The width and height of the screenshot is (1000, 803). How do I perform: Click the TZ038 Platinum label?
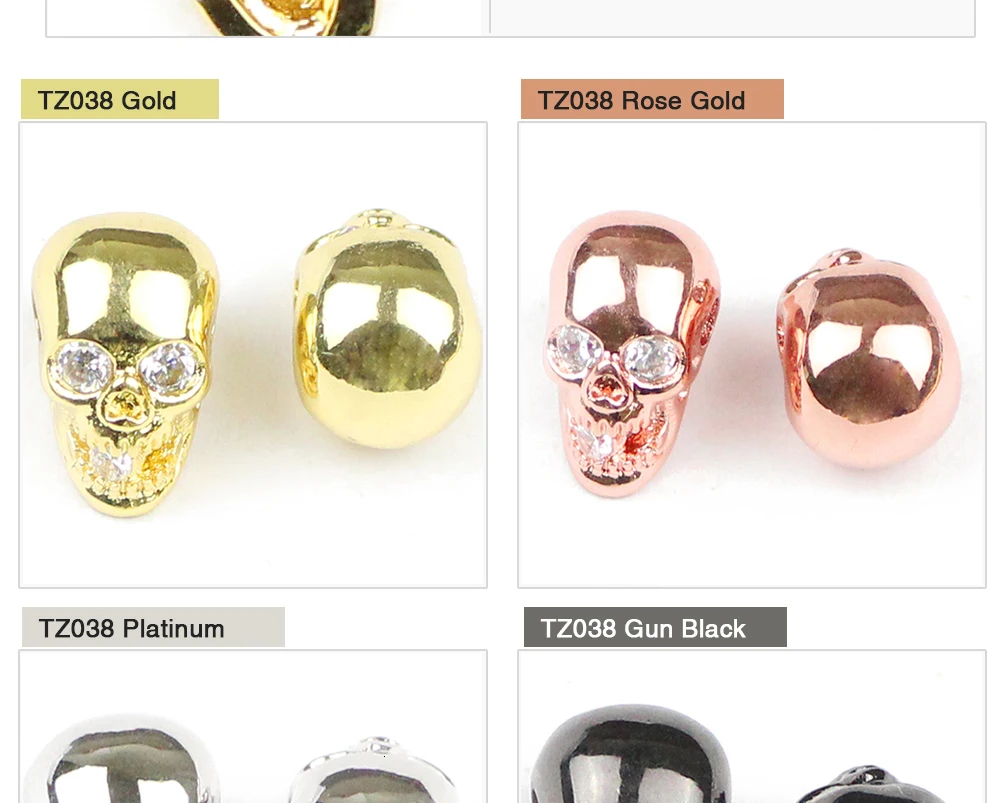click(x=153, y=628)
